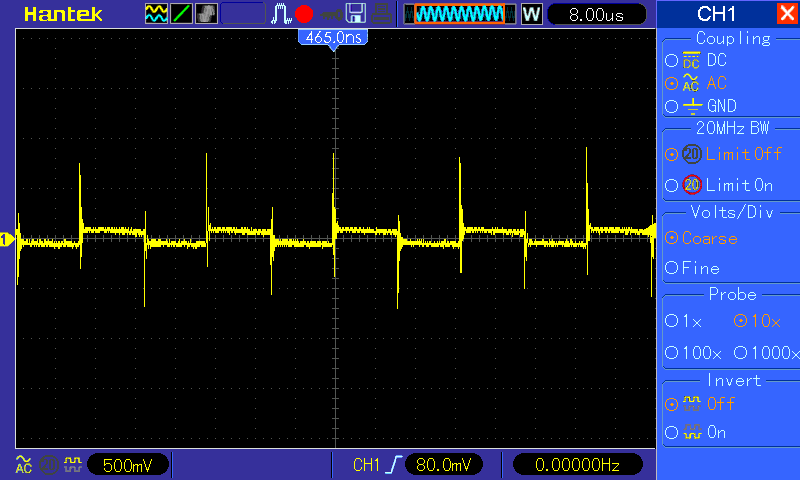Select bandwidth Limit On option
Image resolution: width=800 pixels, height=480 pixels.
[x=719, y=185]
